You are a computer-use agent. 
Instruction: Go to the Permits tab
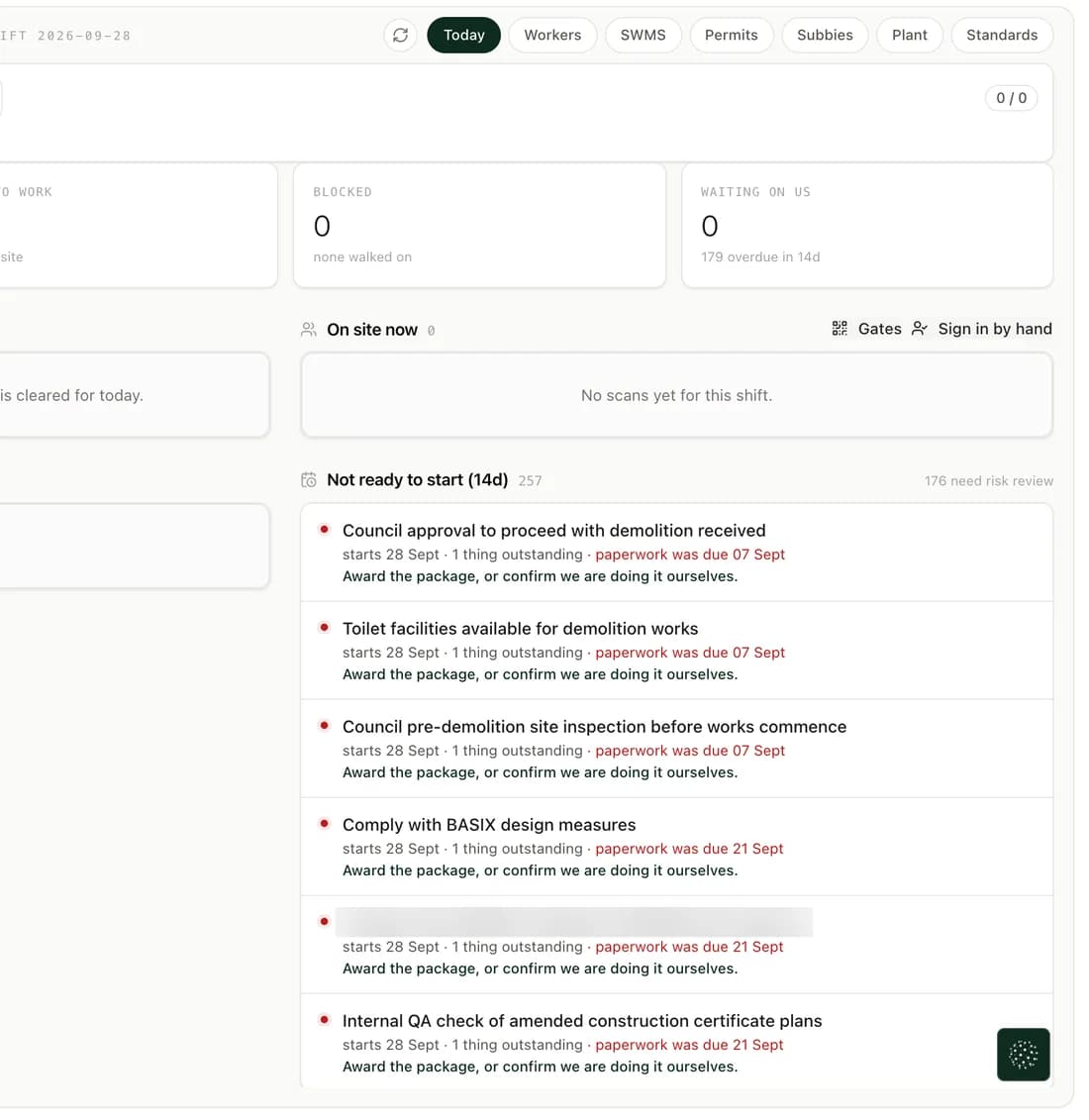coord(732,35)
